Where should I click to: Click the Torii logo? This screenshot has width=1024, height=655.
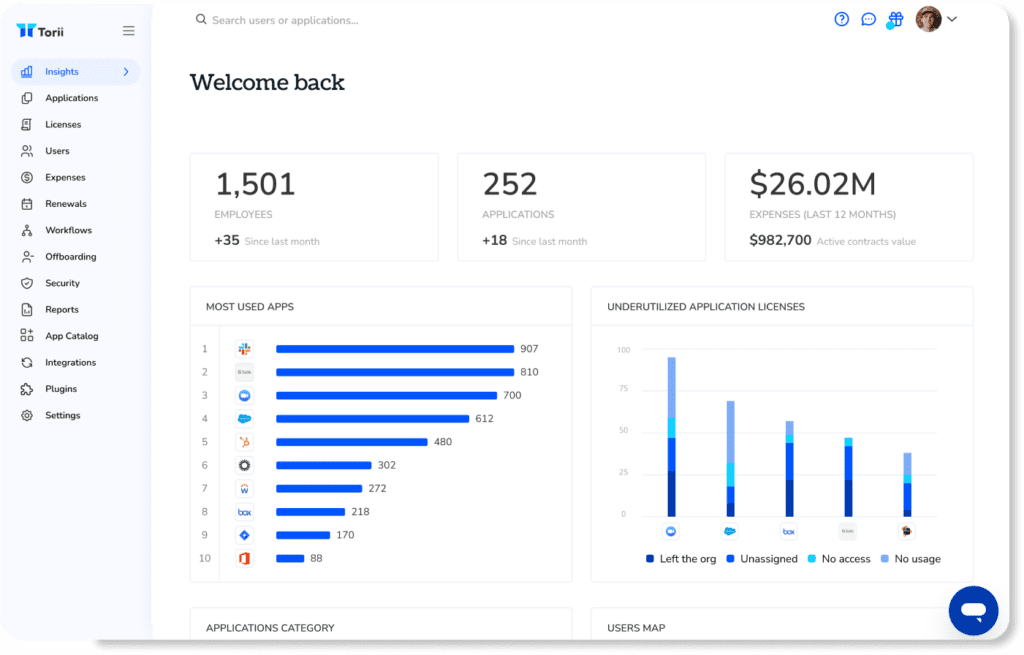(38, 31)
